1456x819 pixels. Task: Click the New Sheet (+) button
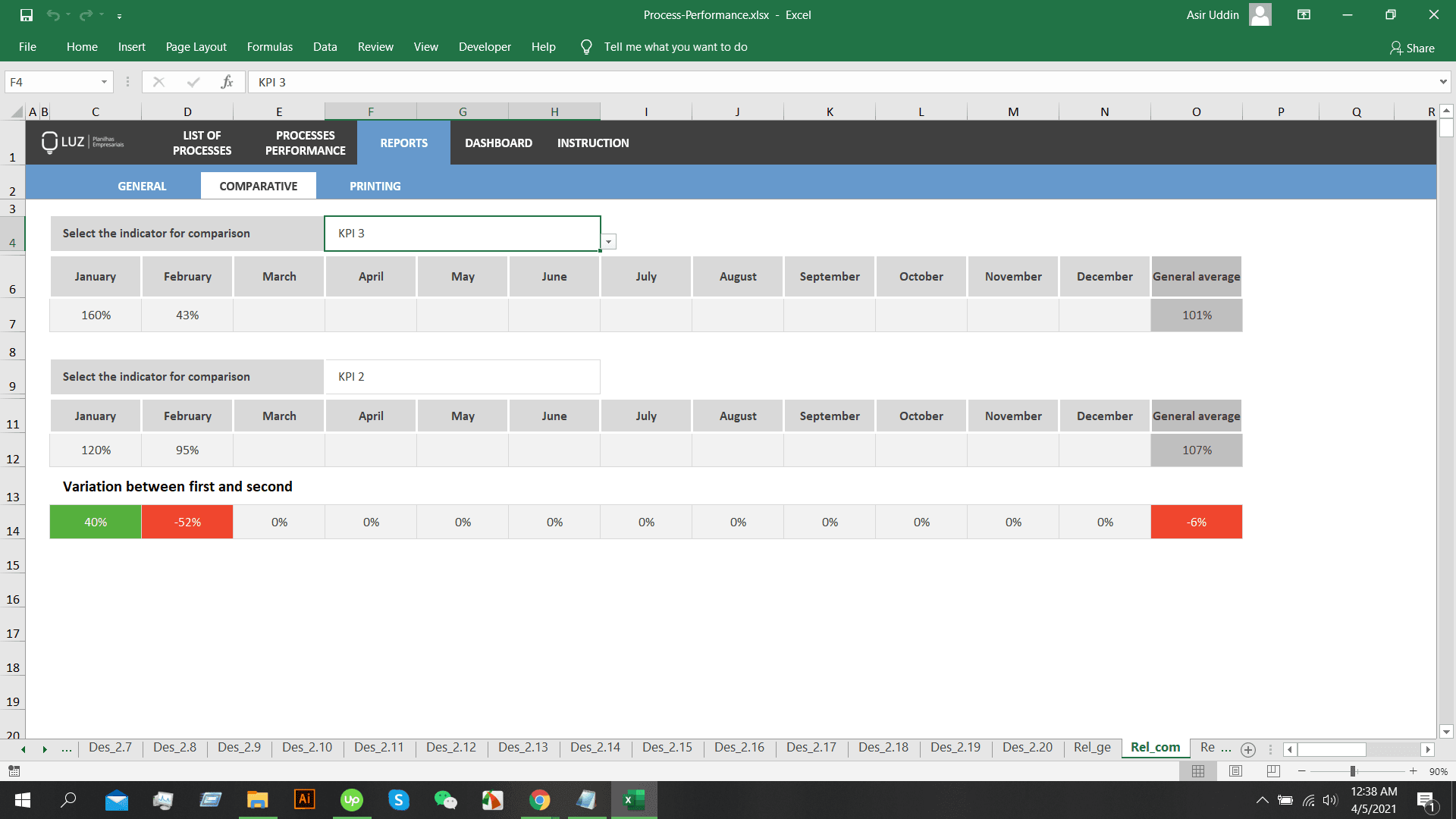tap(1248, 749)
